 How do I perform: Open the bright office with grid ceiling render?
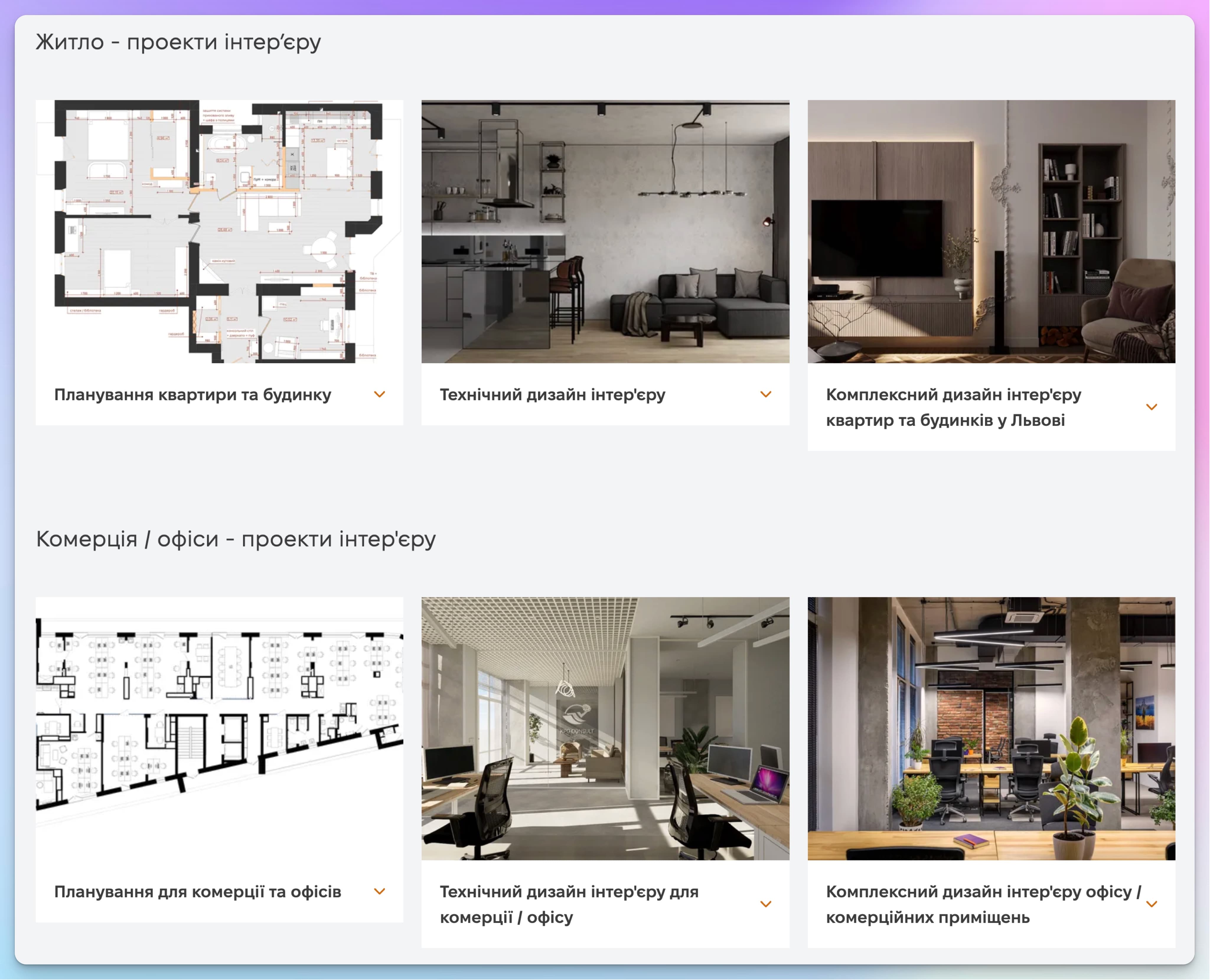point(605,728)
